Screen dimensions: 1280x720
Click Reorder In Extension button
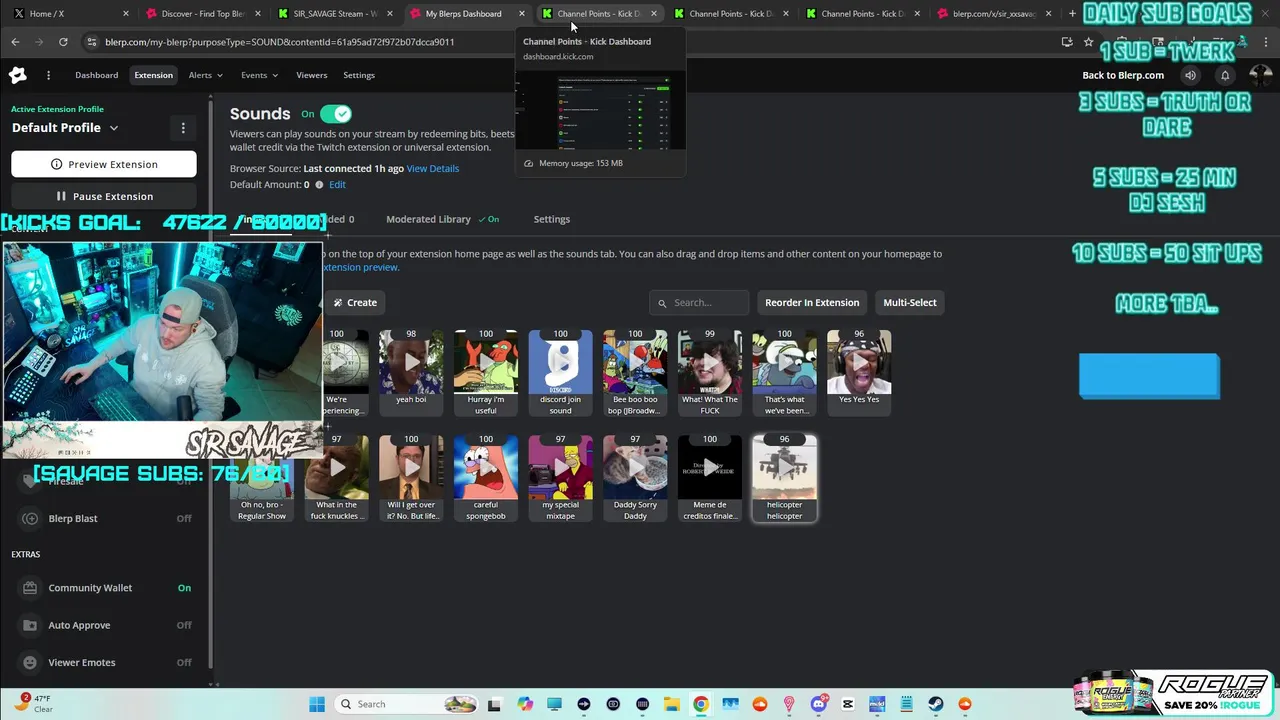coord(812,302)
